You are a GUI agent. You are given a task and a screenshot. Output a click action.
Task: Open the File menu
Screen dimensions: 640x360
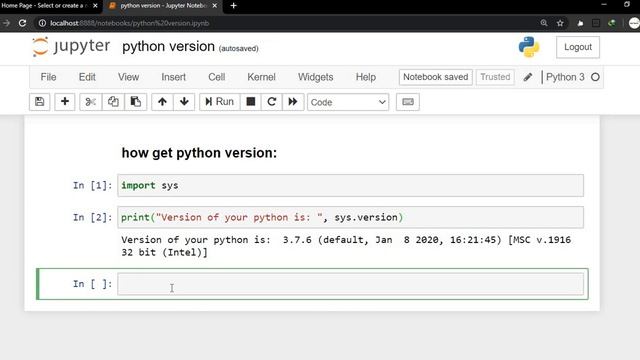[48, 77]
